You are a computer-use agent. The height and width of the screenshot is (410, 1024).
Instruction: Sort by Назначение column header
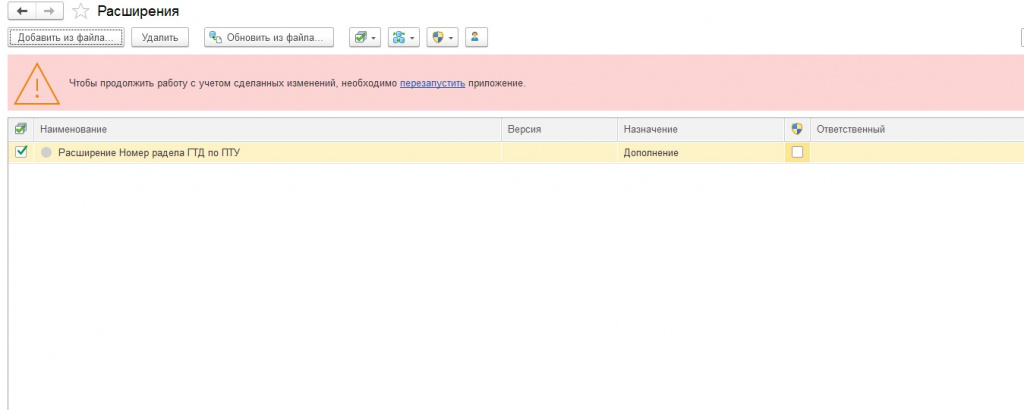click(x=701, y=129)
